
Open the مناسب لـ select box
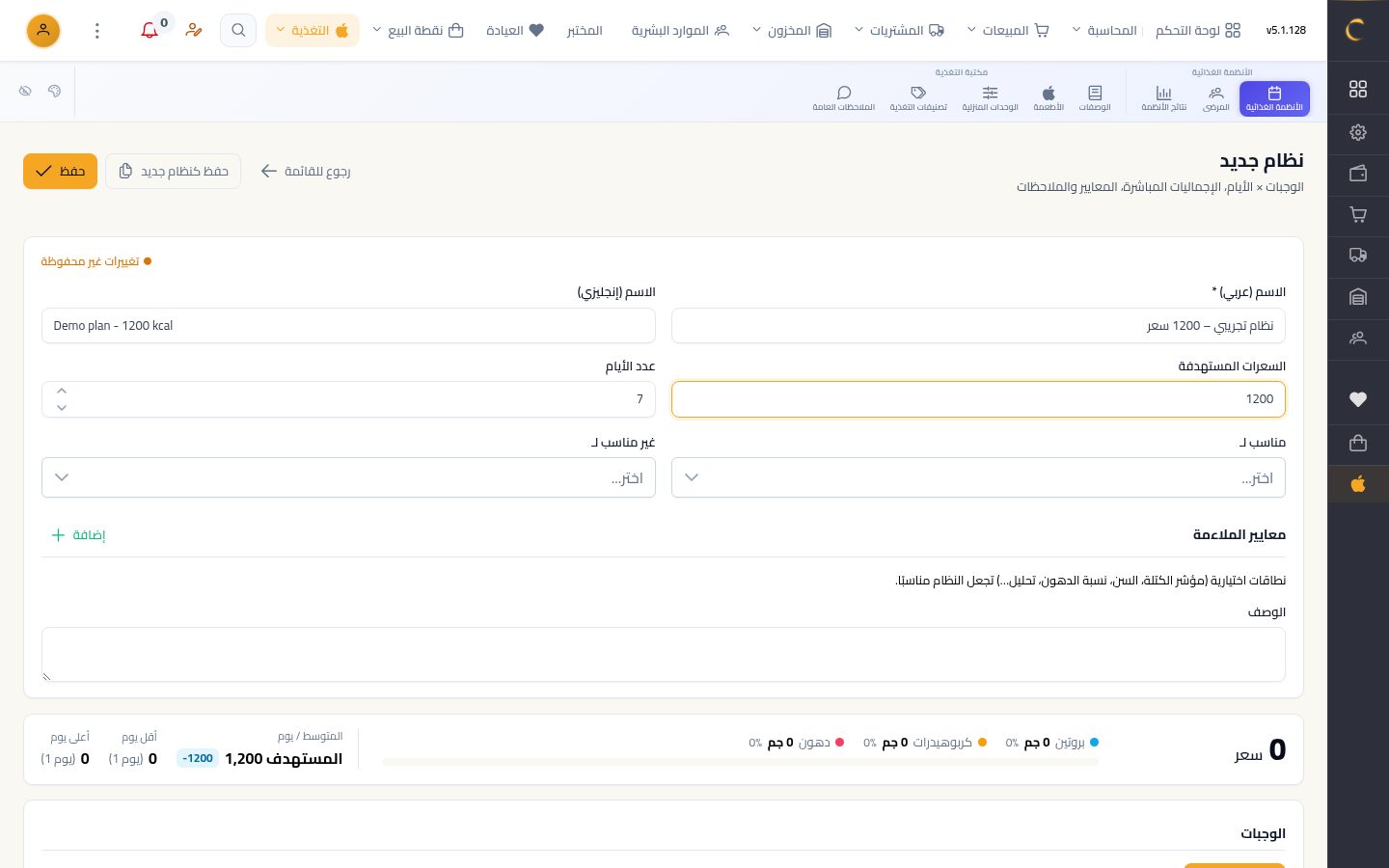pyautogui.click(x=978, y=478)
